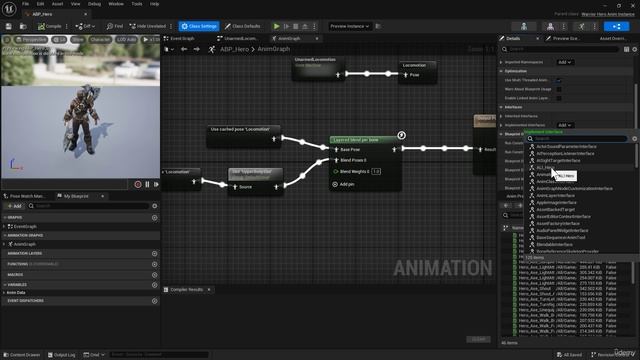Open Class Settings
Viewport: 640px width, 360px height.
click(199, 26)
